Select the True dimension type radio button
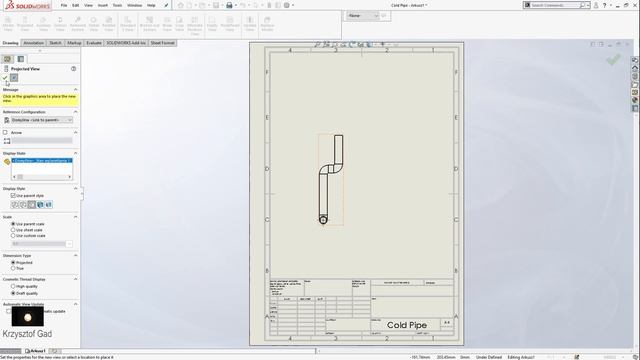Viewport: 640px width, 360px height. tap(13, 268)
